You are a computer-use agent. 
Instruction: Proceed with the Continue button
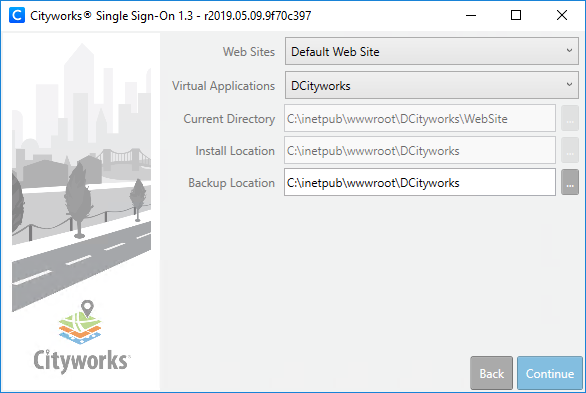tap(550, 373)
